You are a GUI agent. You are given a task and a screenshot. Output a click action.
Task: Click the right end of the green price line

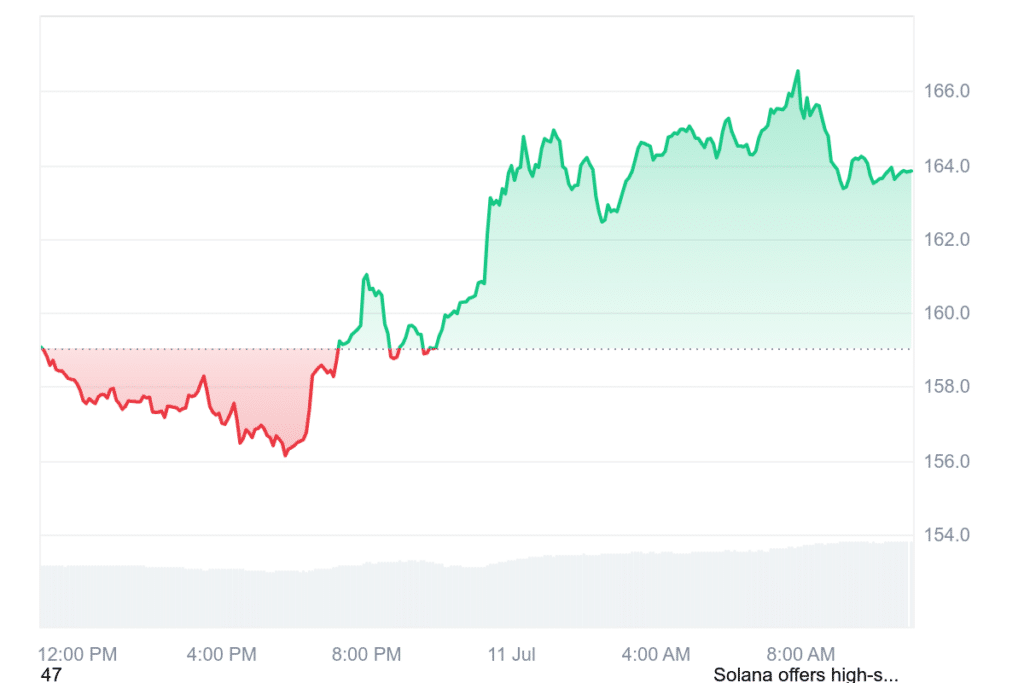911,171
